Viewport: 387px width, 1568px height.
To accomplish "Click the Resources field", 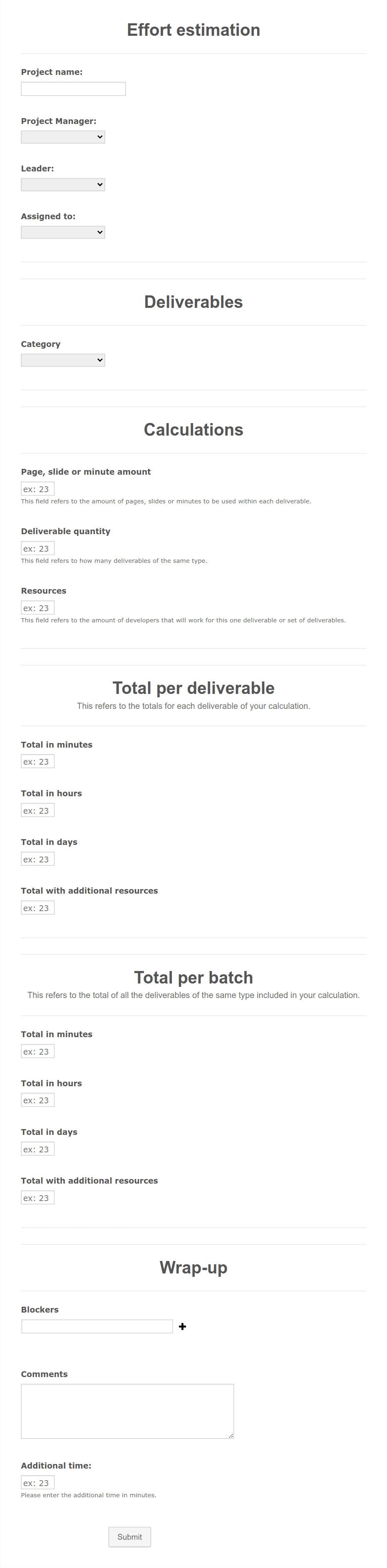I will pos(38,607).
